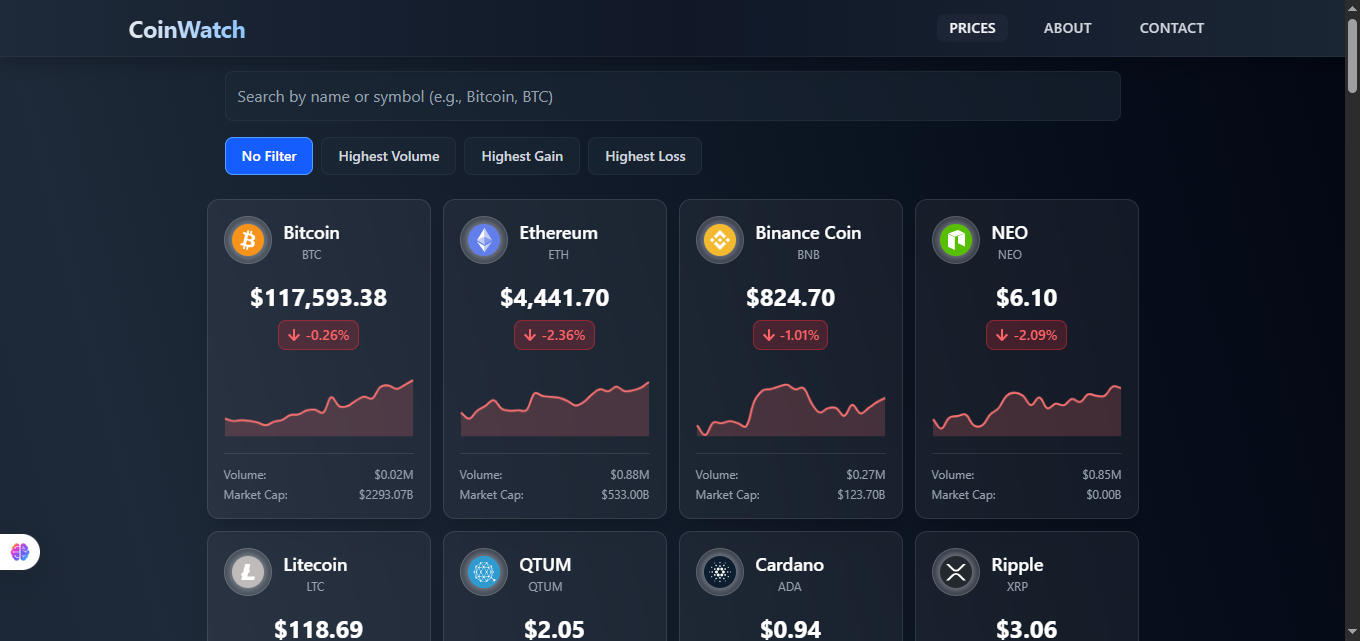The height and width of the screenshot is (641, 1360).
Task: Enable the Highest Volume filter
Action: [388, 156]
